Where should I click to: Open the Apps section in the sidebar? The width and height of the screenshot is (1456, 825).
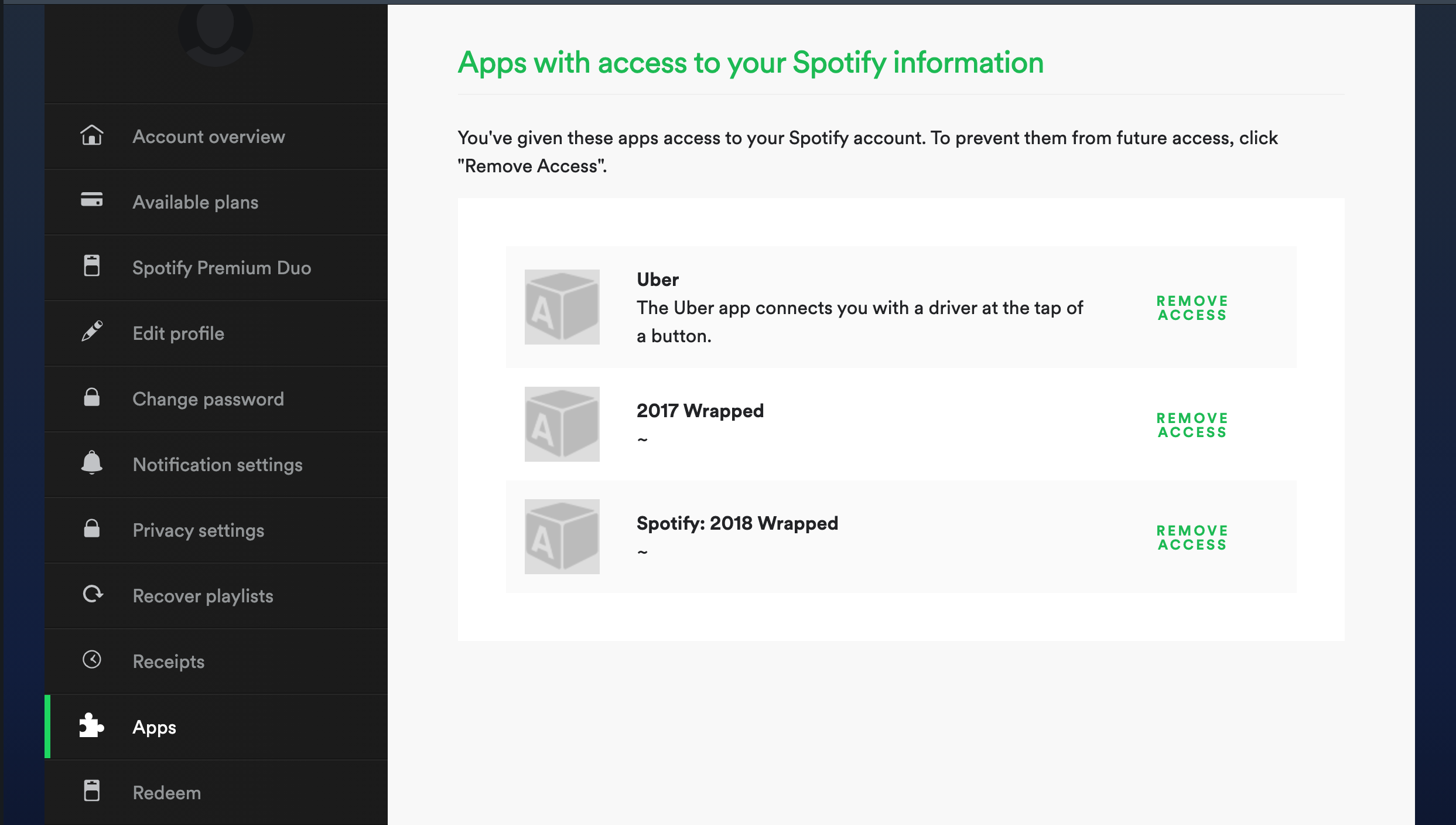click(154, 727)
